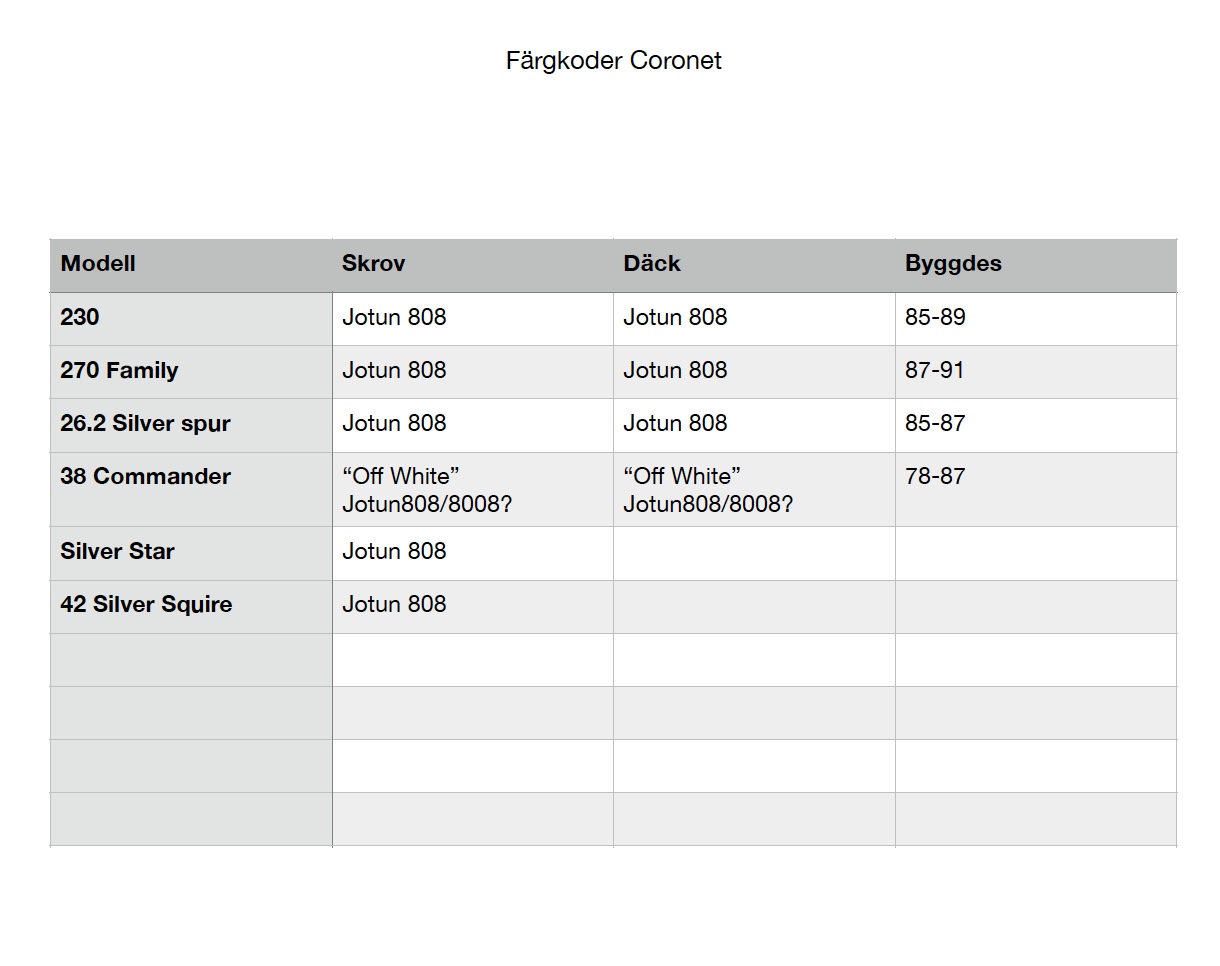Select the "230" model cell
Image resolution: width=1220 pixels, height=966 pixels.
(80, 318)
